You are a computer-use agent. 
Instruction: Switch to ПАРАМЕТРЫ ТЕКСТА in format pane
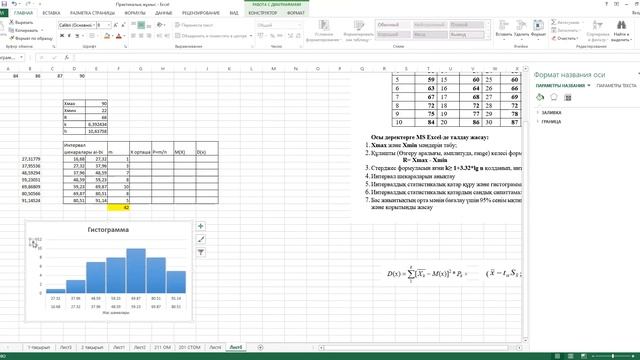click(616, 86)
